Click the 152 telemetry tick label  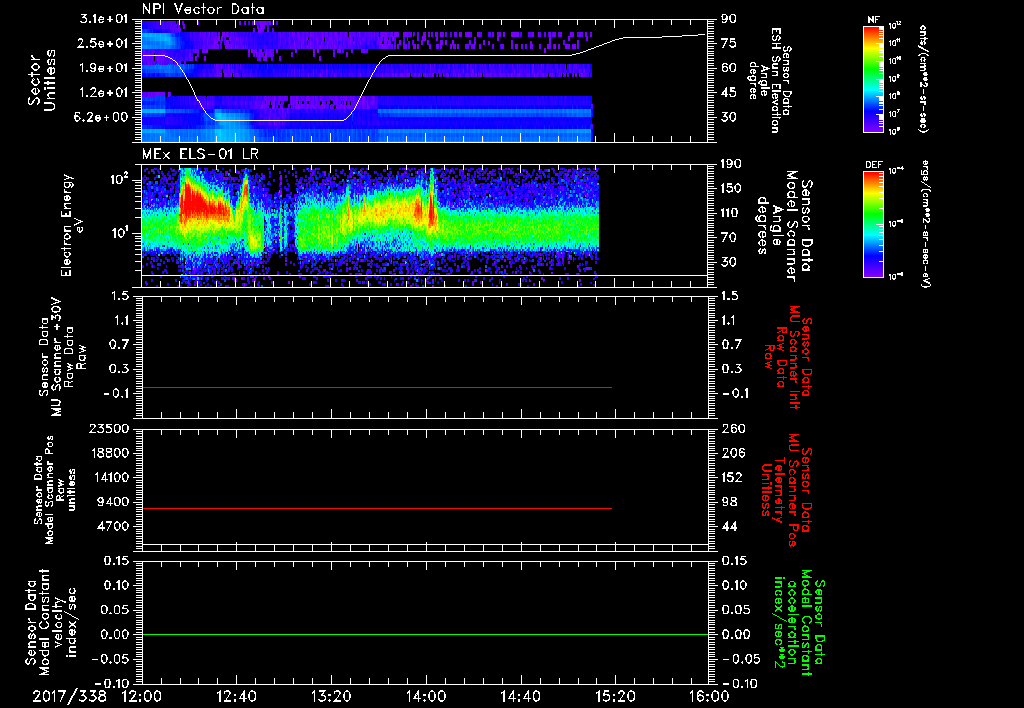[733, 477]
